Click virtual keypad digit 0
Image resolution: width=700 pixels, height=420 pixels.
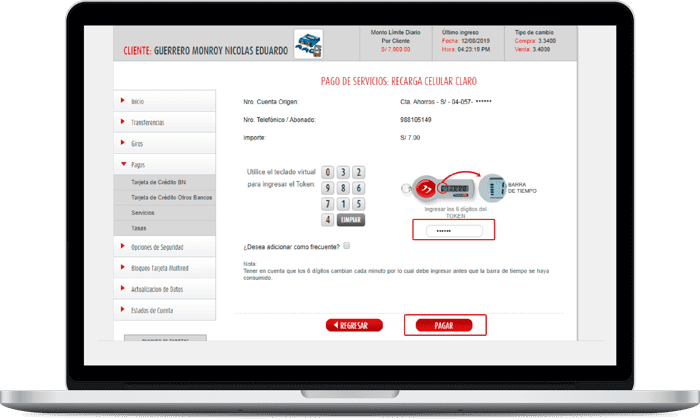click(328, 172)
